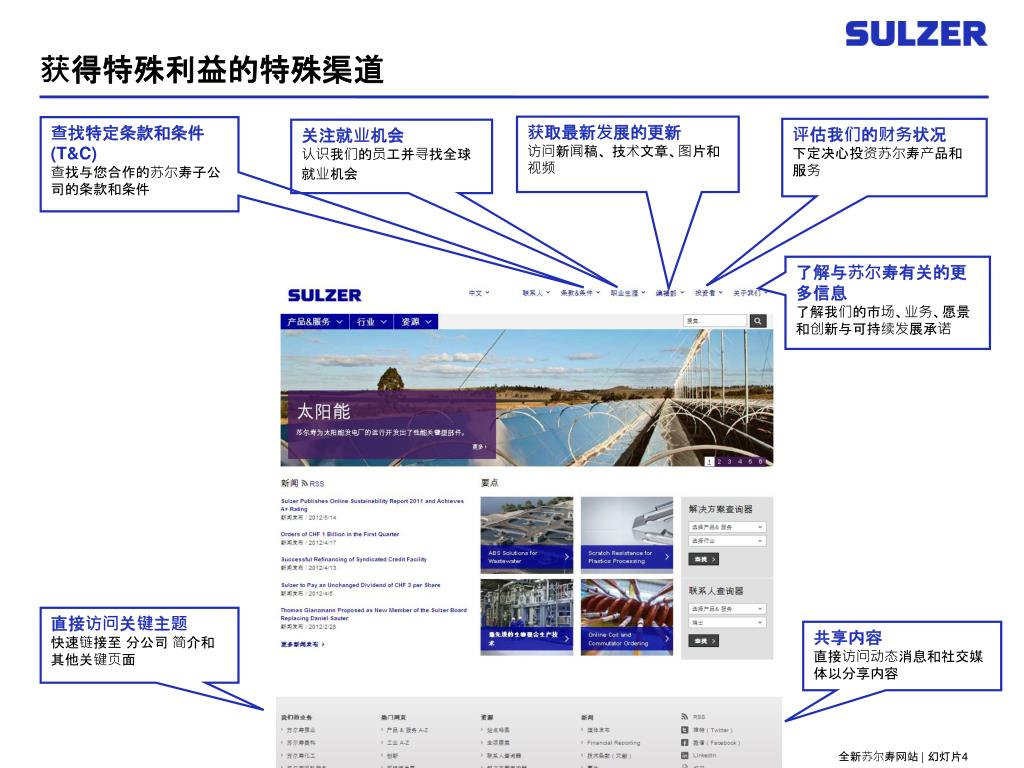Open the Facebook icon in the footer
The image size is (1024, 768).
point(684,743)
